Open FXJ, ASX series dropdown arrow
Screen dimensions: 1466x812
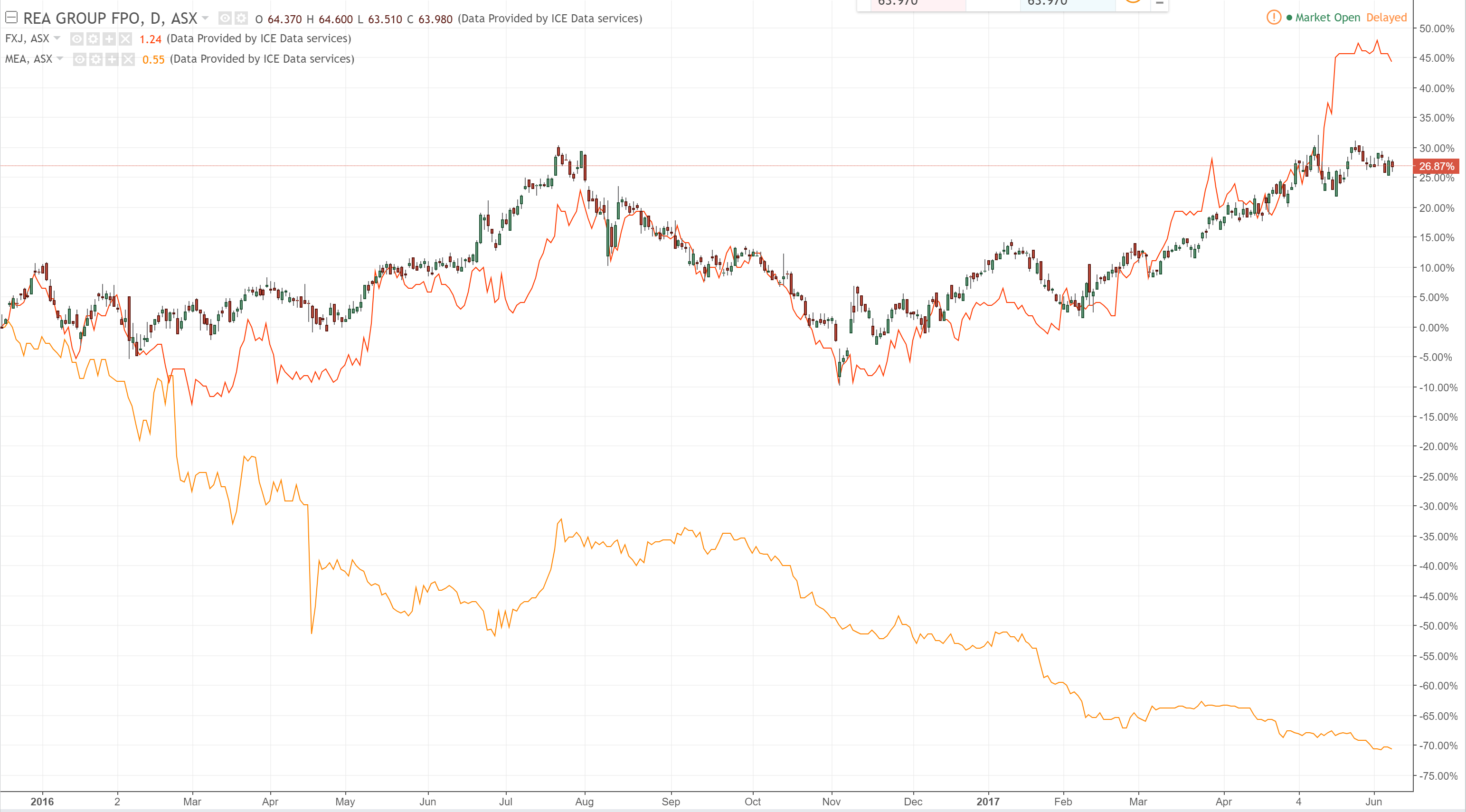(x=57, y=38)
